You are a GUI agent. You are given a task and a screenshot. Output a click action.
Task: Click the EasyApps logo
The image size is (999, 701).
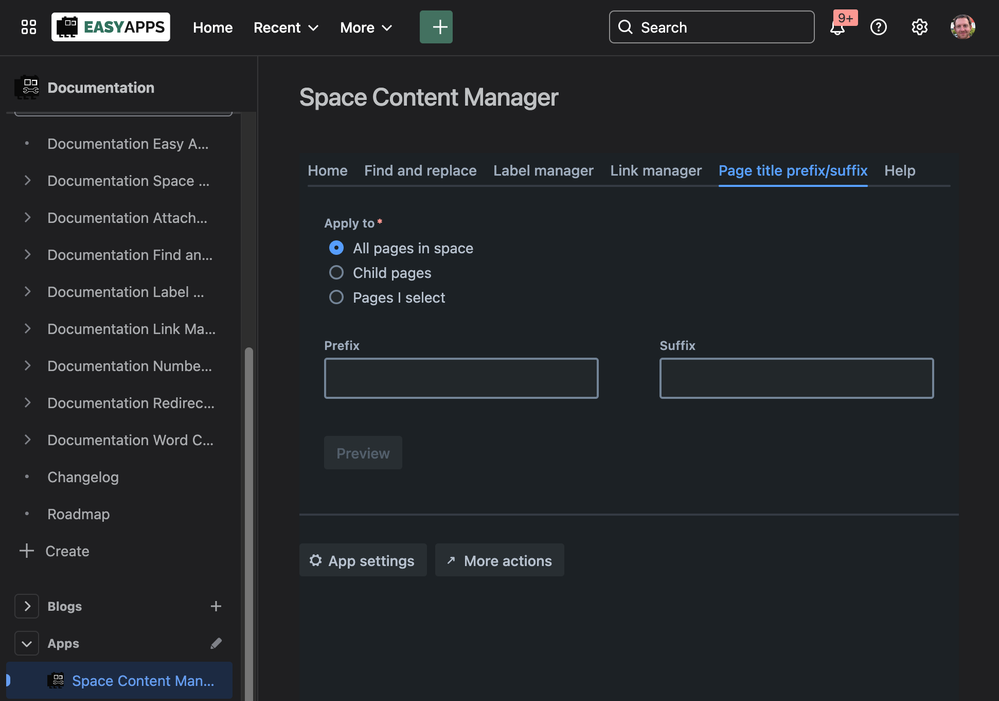click(x=111, y=27)
